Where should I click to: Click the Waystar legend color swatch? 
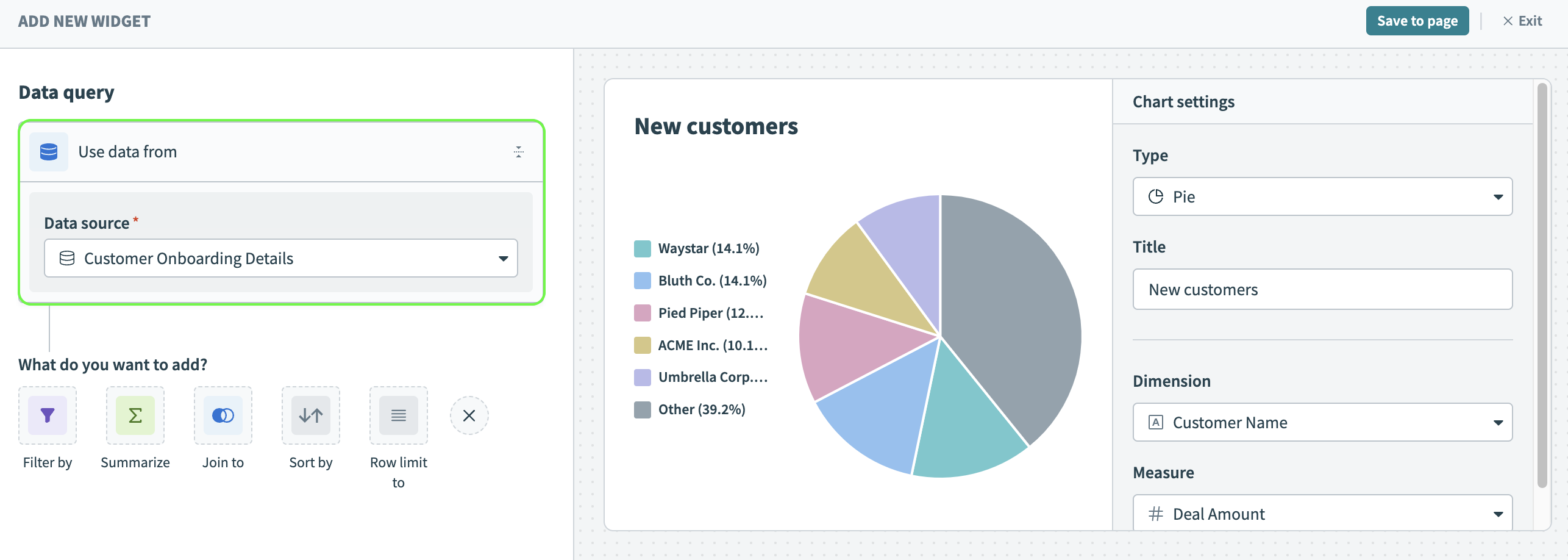point(643,249)
